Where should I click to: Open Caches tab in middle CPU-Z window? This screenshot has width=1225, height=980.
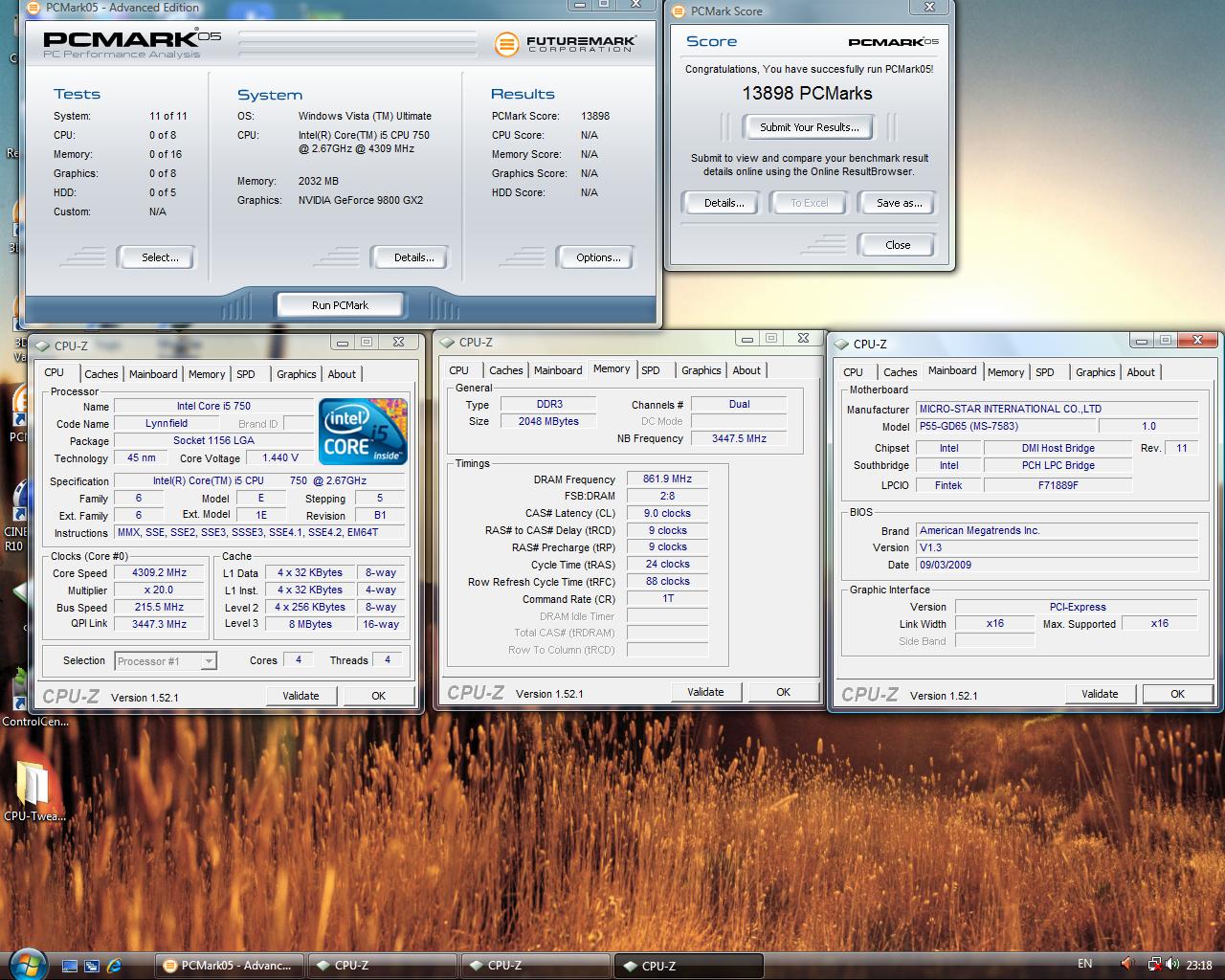[x=506, y=370]
